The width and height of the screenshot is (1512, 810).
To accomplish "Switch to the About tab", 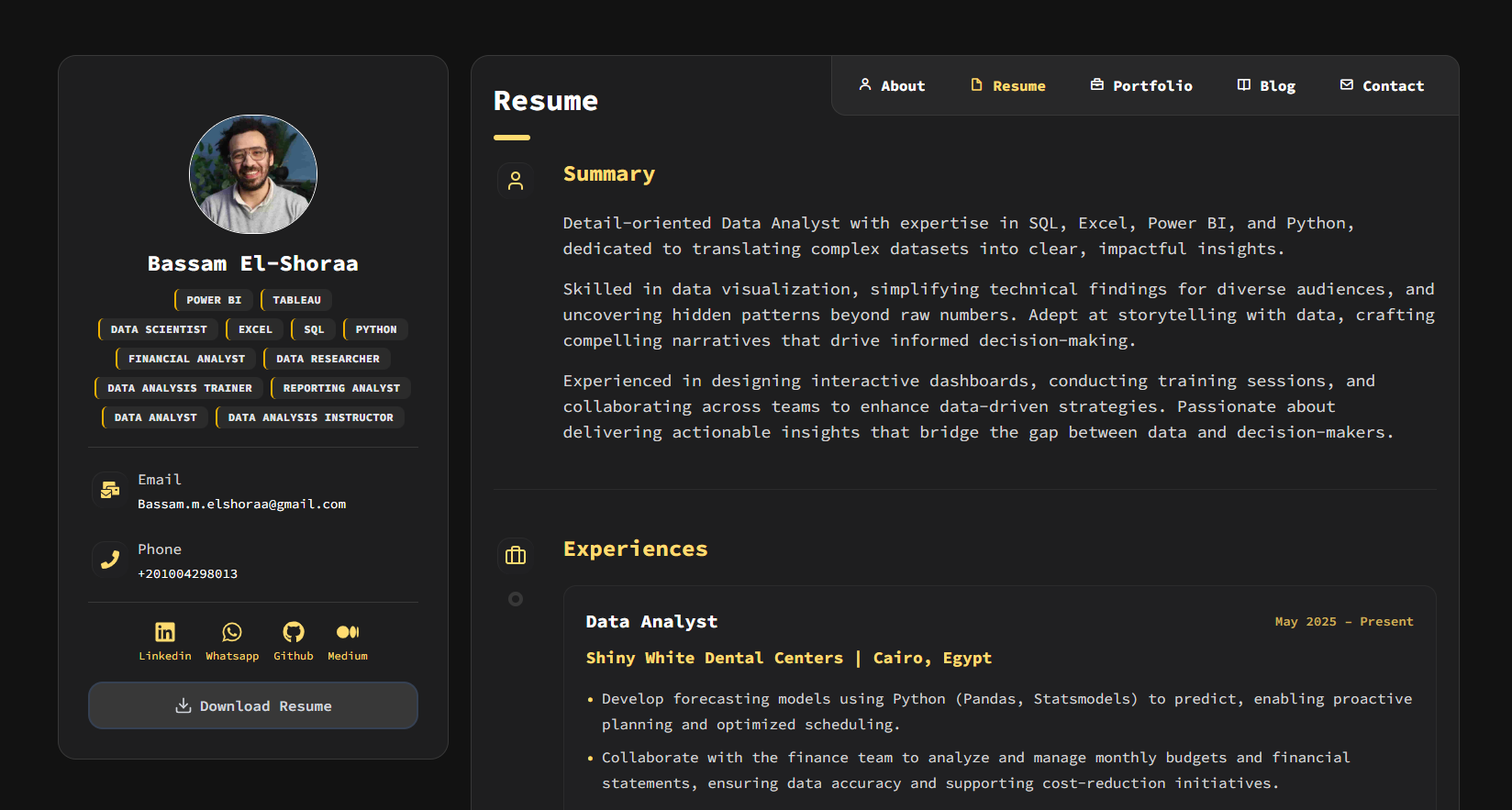I will coord(892,85).
